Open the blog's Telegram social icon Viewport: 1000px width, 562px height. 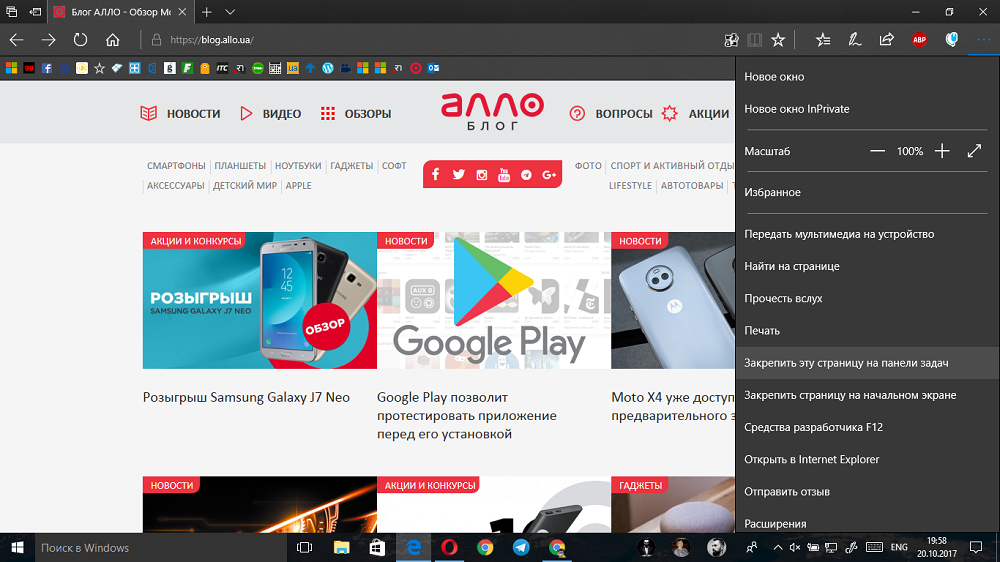click(x=526, y=174)
